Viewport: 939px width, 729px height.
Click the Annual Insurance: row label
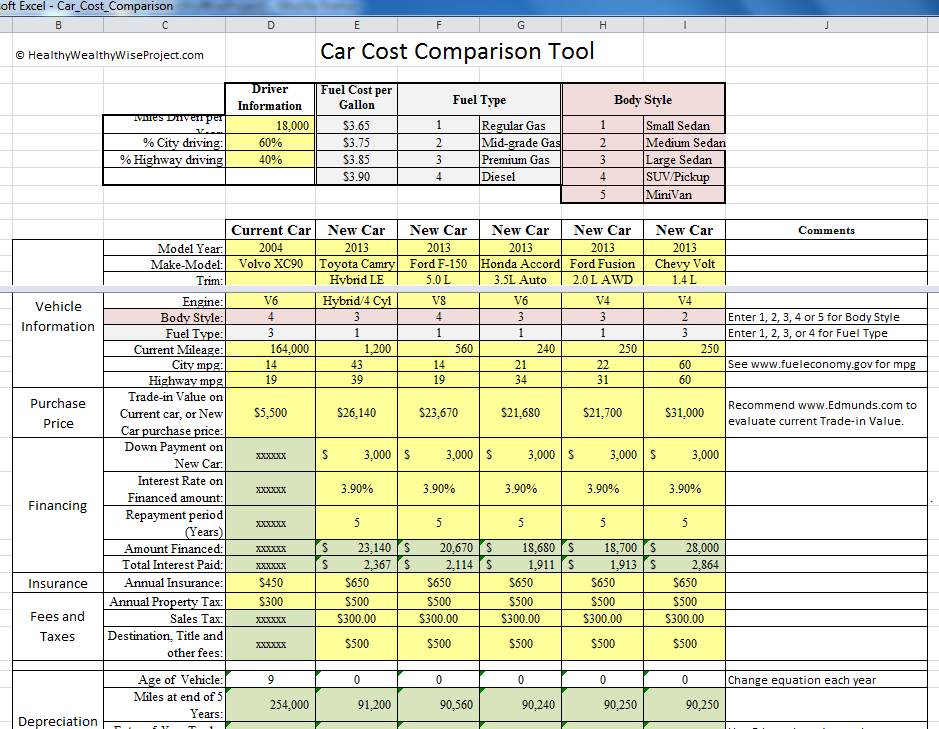[174, 583]
